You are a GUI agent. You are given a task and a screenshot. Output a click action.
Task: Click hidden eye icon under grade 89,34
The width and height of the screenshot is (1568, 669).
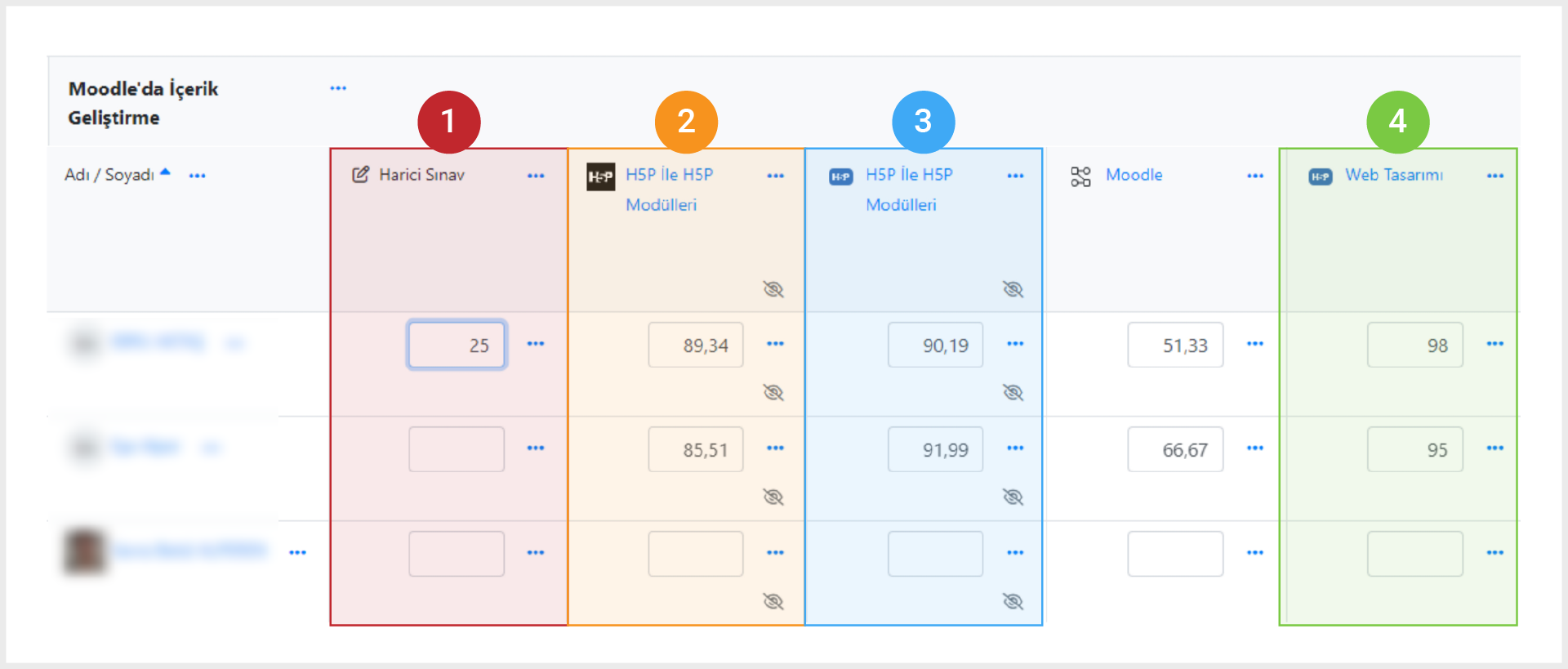tap(773, 392)
